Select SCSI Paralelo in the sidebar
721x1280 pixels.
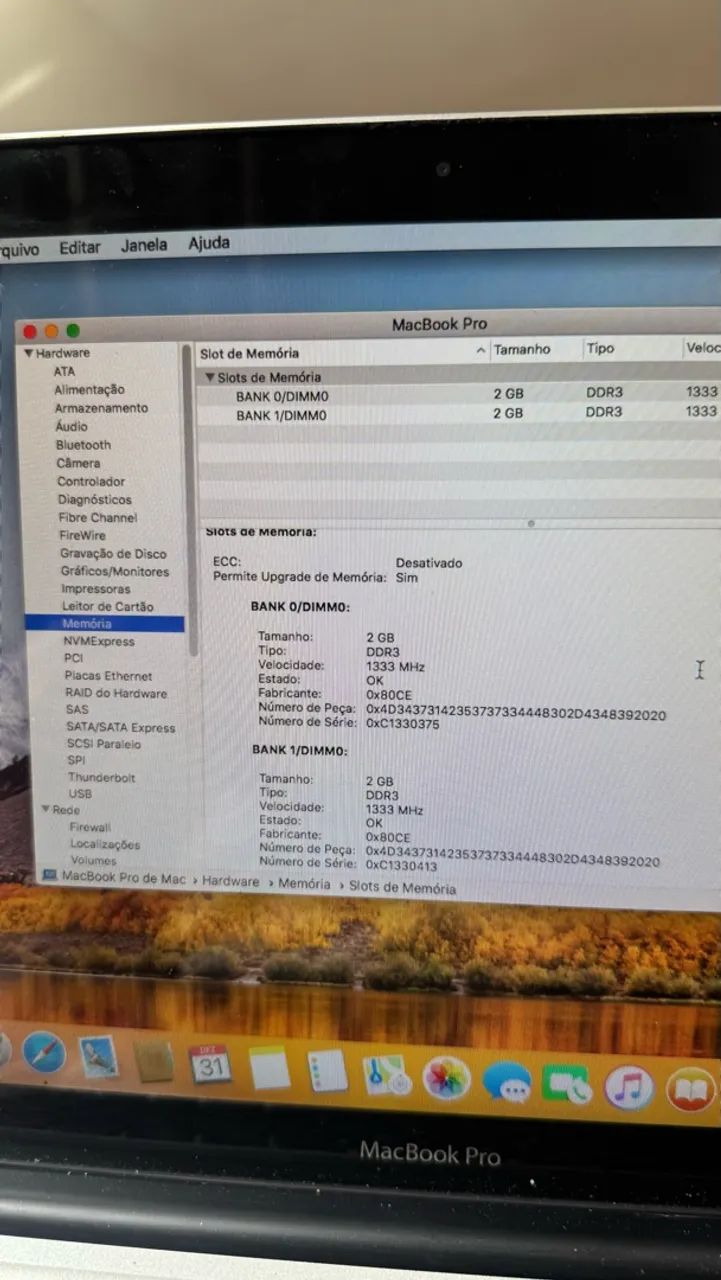click(x=104, y=744)
